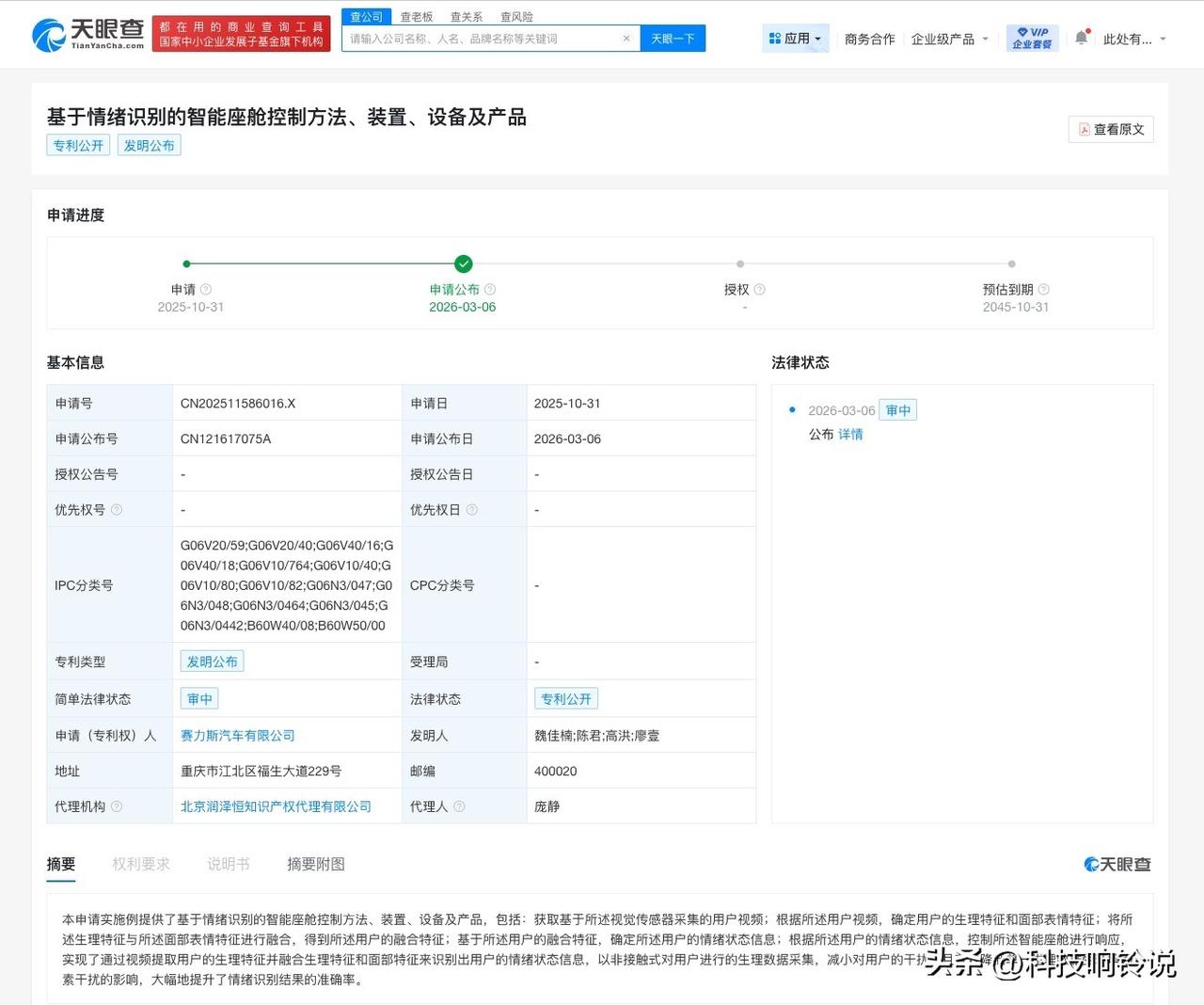The height and width of the screenshot is (1005, 1204).
Task: Click the help icon beside 预估到期
Action: (x=1044, y=289)
